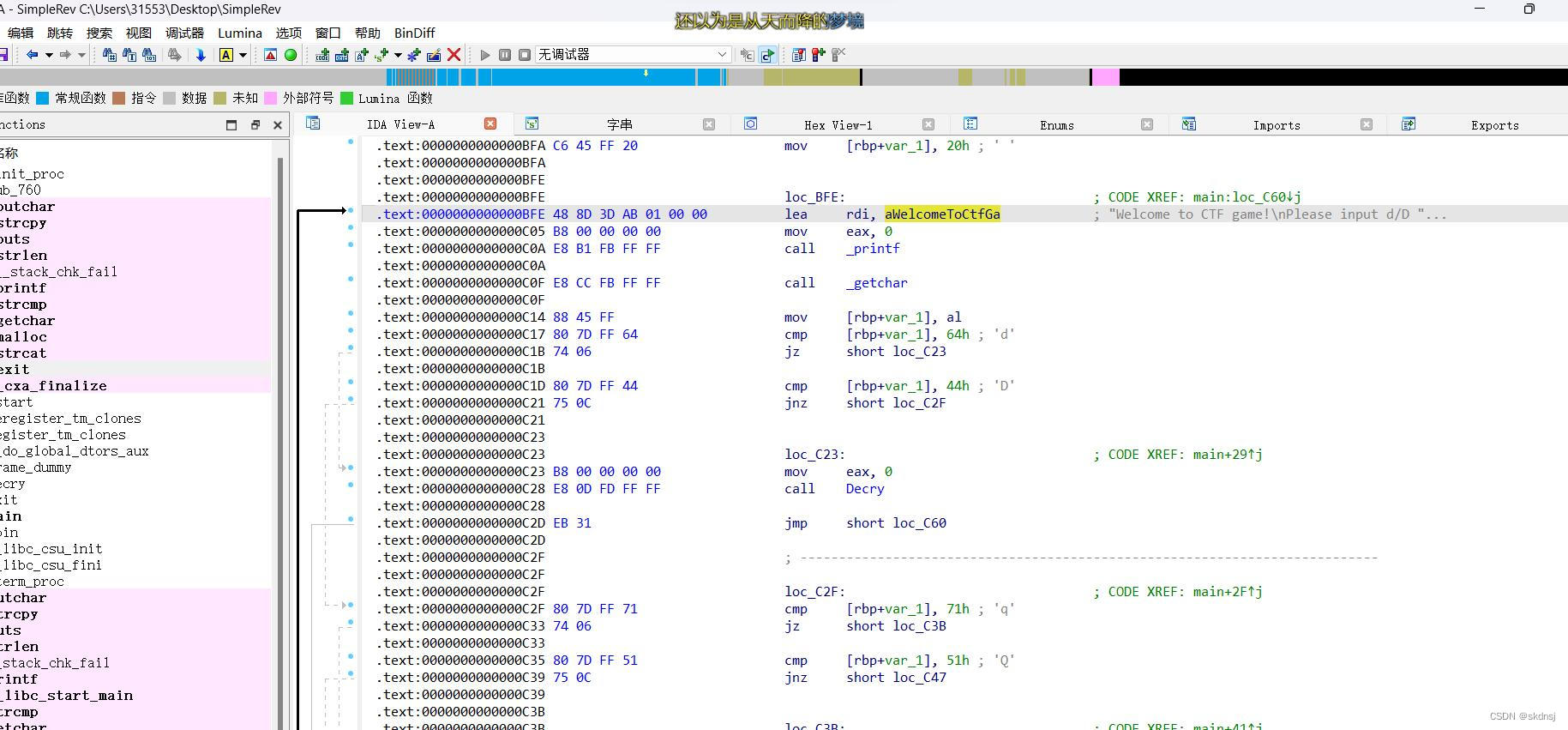Image resolution: width=1568 pixels, height=730 pixels.
Task: Click the Hex View-1 tab icon
Action: pyautogui.click(x=750, y=124)
